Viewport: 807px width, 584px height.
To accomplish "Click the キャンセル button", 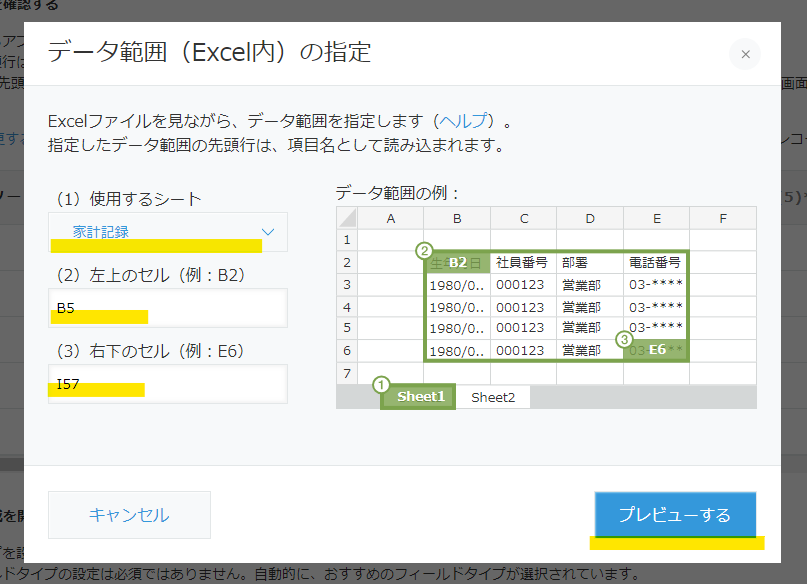I will (x=129, y=515).
